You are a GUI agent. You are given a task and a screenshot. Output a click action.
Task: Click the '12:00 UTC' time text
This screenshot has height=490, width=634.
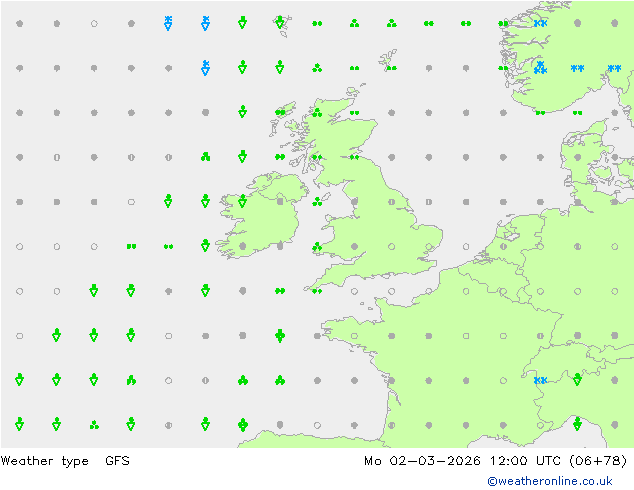tap(525, 461)
